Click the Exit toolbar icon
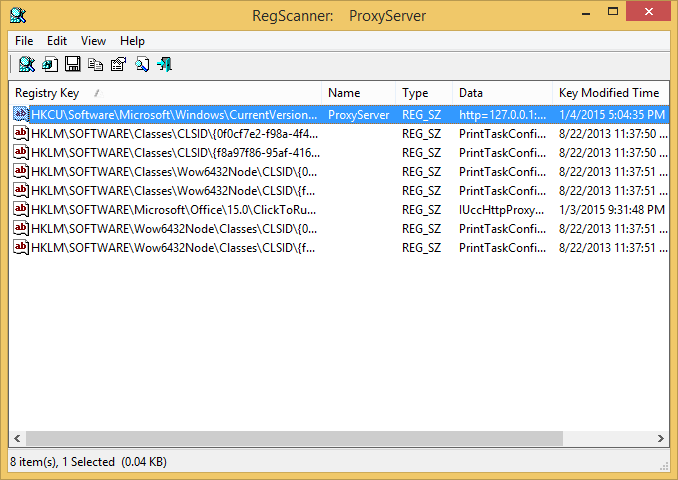This screenshot has width=678, height=480. 165,65
